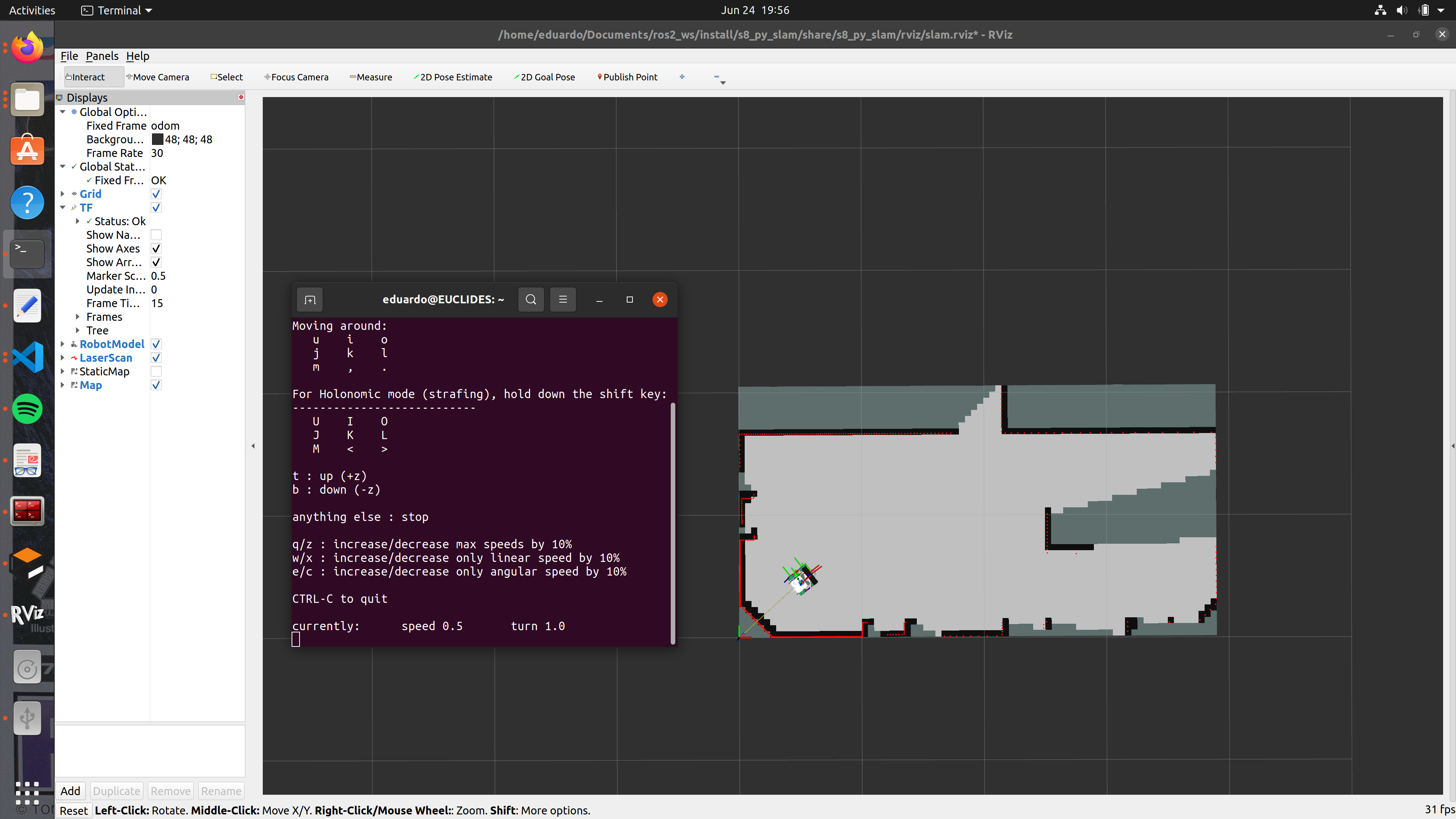This screenshot has height=819, width=1456.
Task: Uncheck the Show Axes checkbox
Action: (157, 249)
